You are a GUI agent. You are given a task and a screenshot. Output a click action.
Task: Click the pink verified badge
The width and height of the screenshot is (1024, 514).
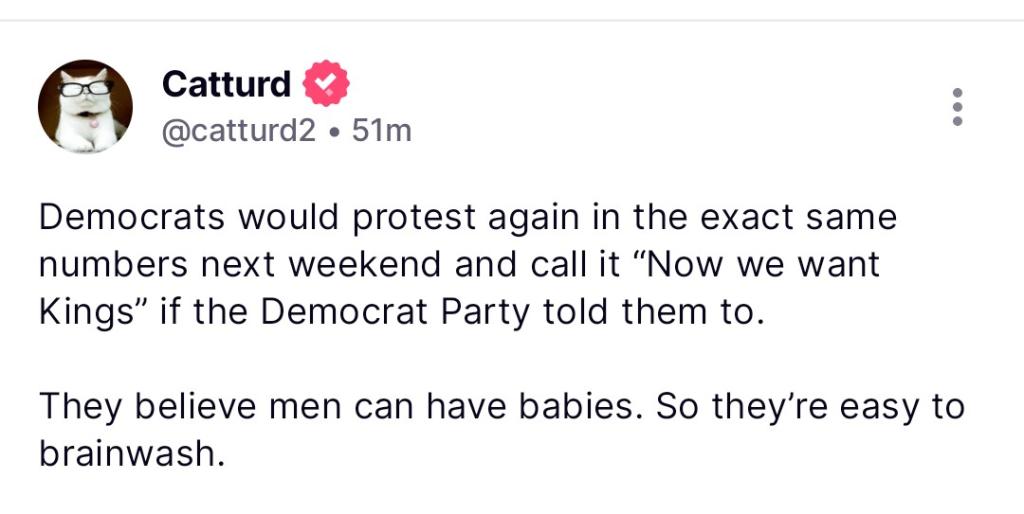point(325,84)
